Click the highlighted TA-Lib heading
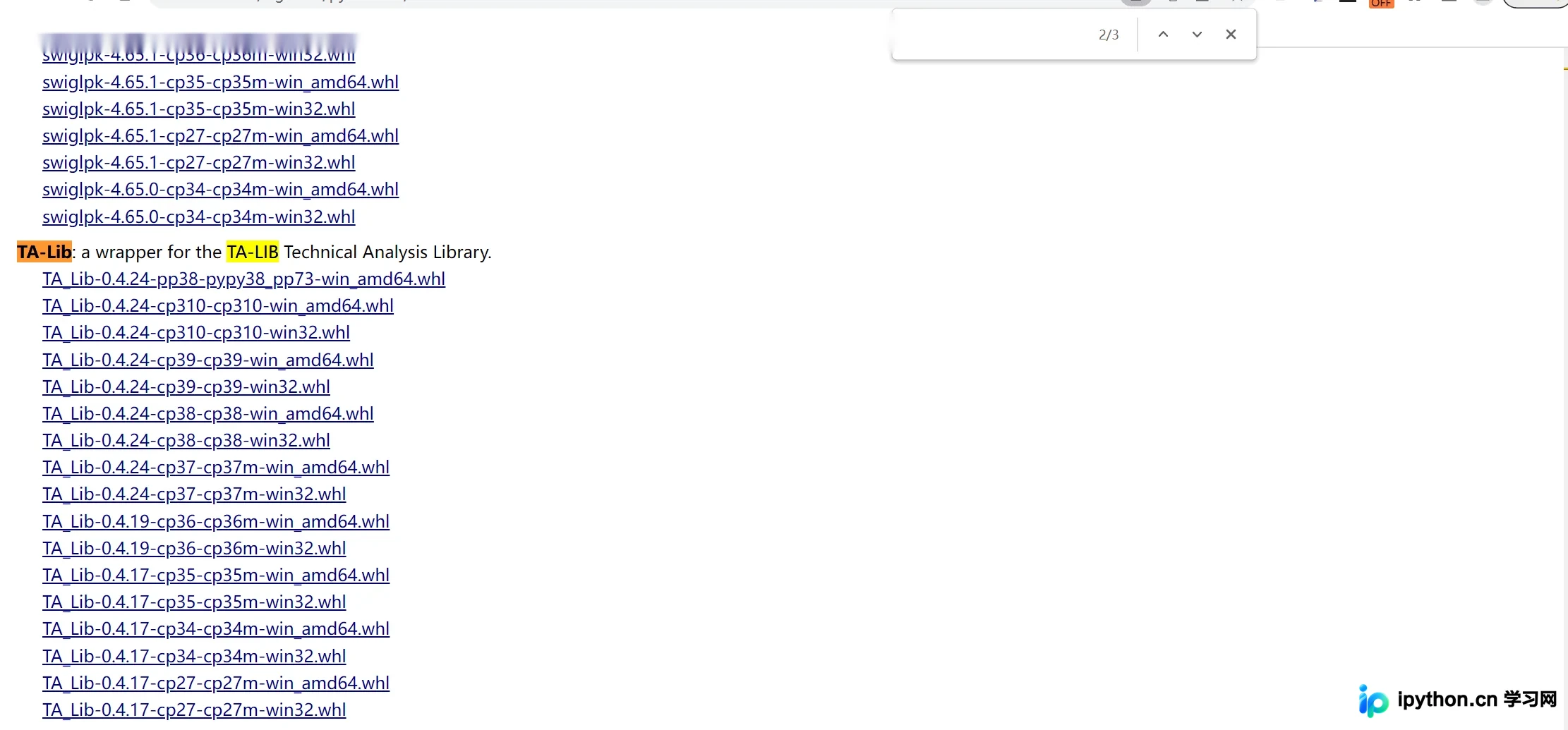This screenshot has height=730, width=1568. (x=44, y=252)
